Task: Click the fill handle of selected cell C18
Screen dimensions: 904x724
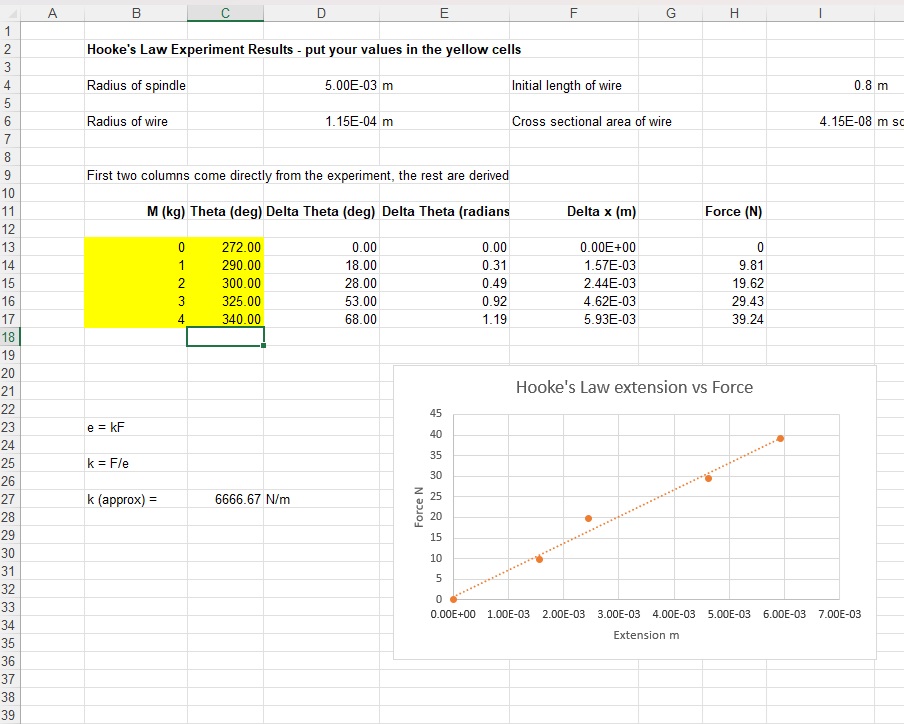Action: (x=263, y=345)
